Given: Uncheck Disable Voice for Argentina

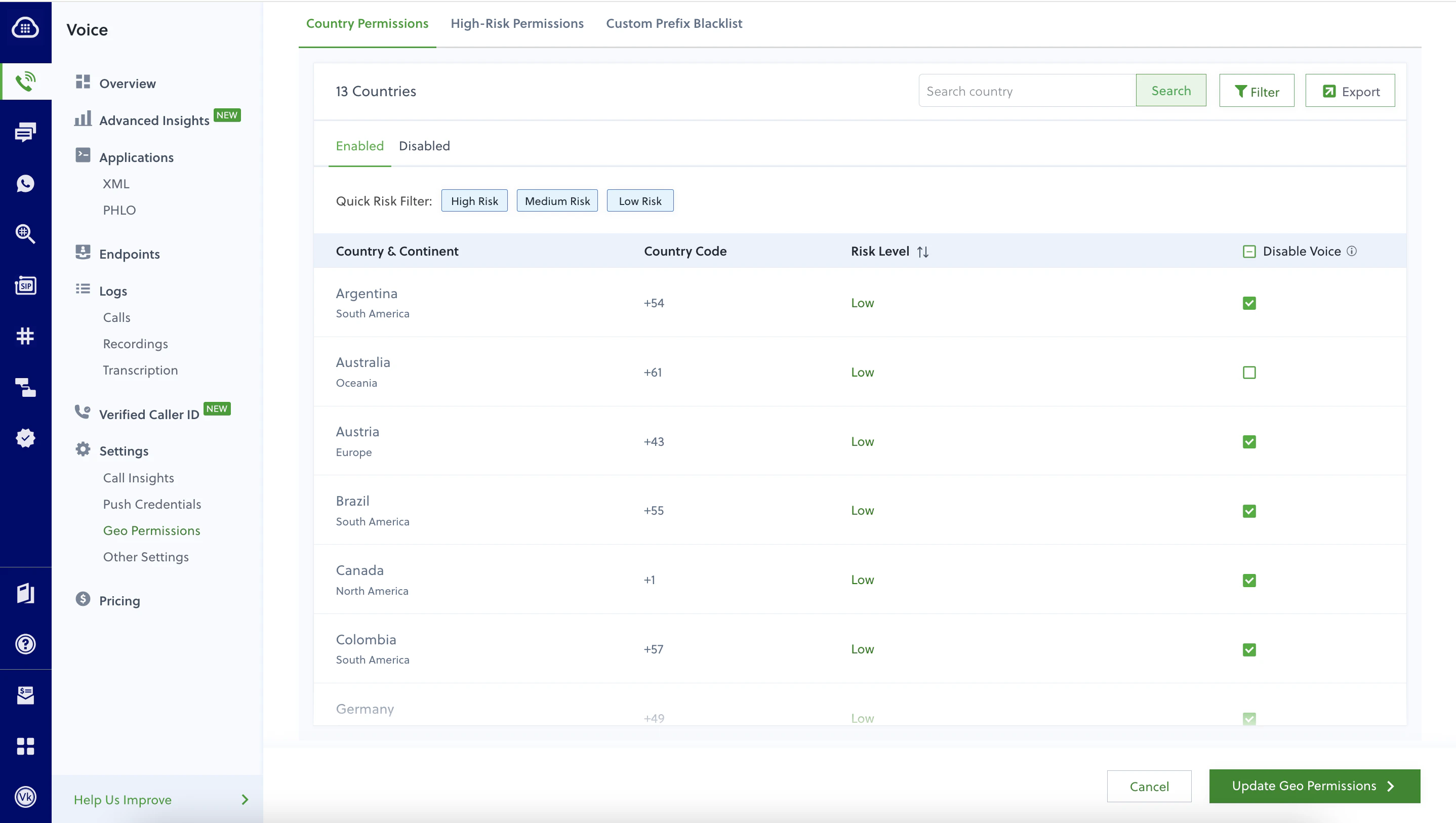Looking at the screenshot, I should (1249, 303).
